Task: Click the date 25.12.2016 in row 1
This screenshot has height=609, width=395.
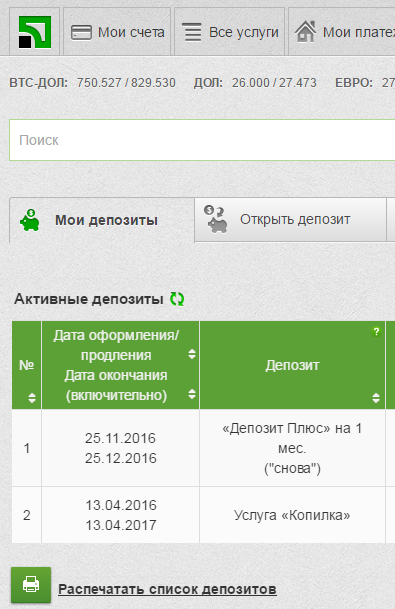Action: click(121, 458)
